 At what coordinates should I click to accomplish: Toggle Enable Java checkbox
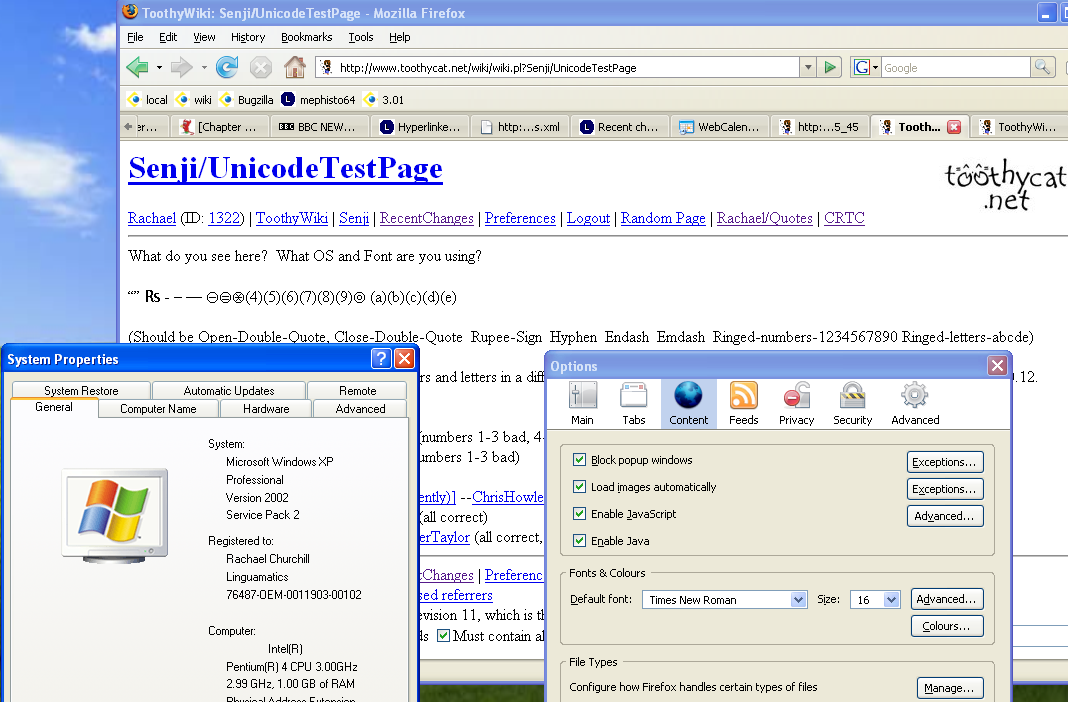click(x=579, y=541)
